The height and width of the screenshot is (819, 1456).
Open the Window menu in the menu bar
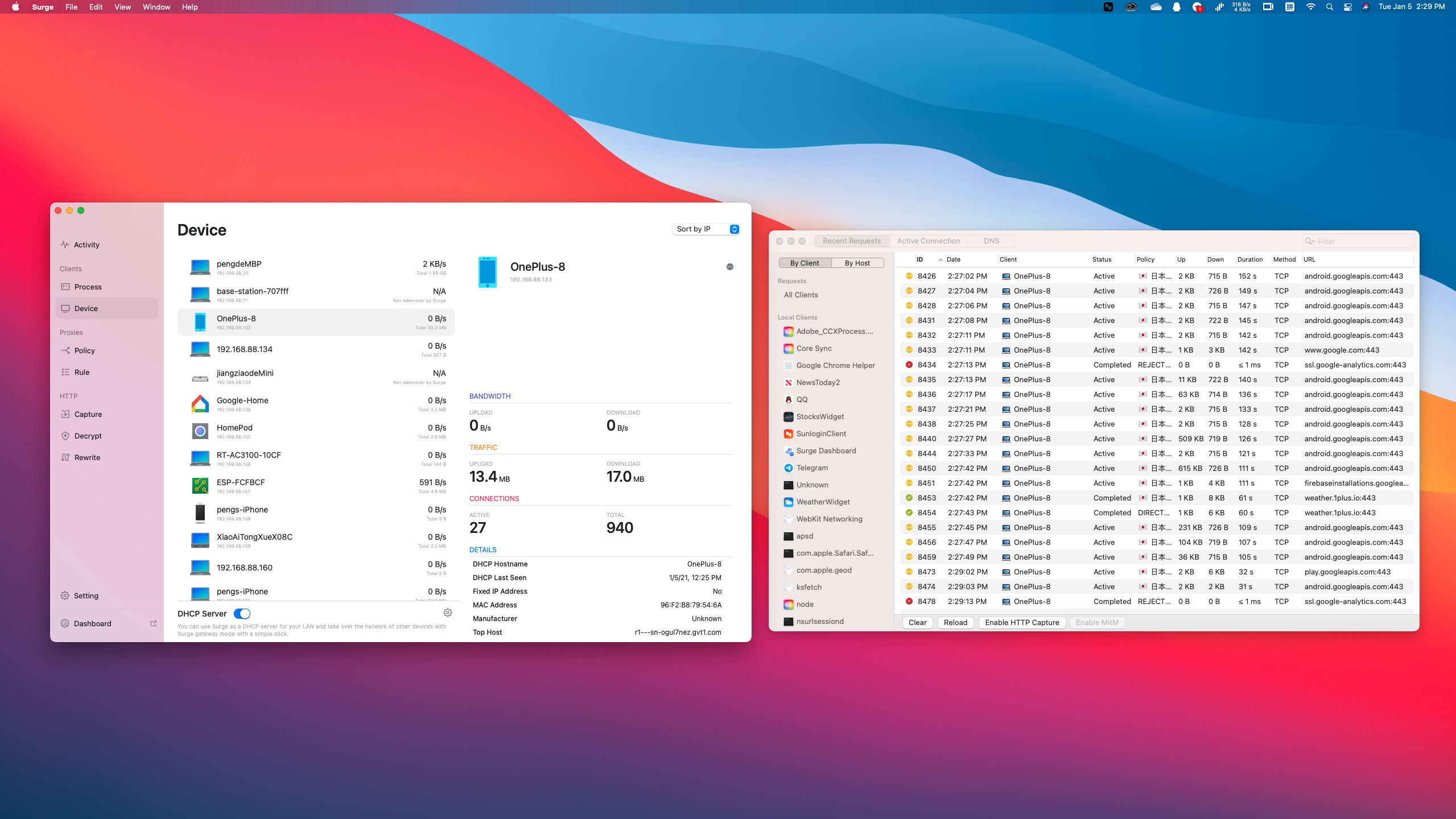[x=156, y=7]
